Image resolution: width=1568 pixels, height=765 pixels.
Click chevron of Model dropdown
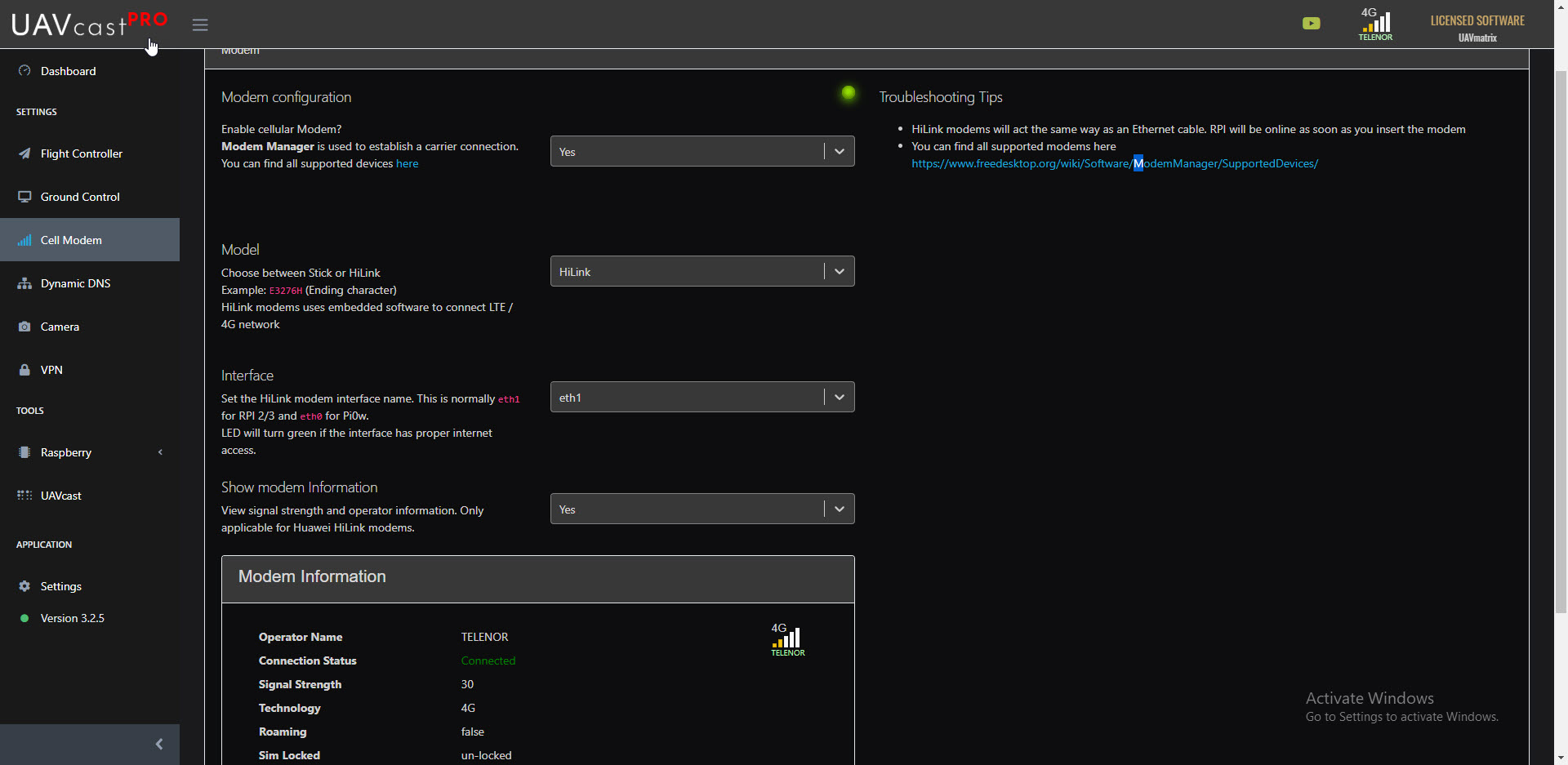(840, 272)
